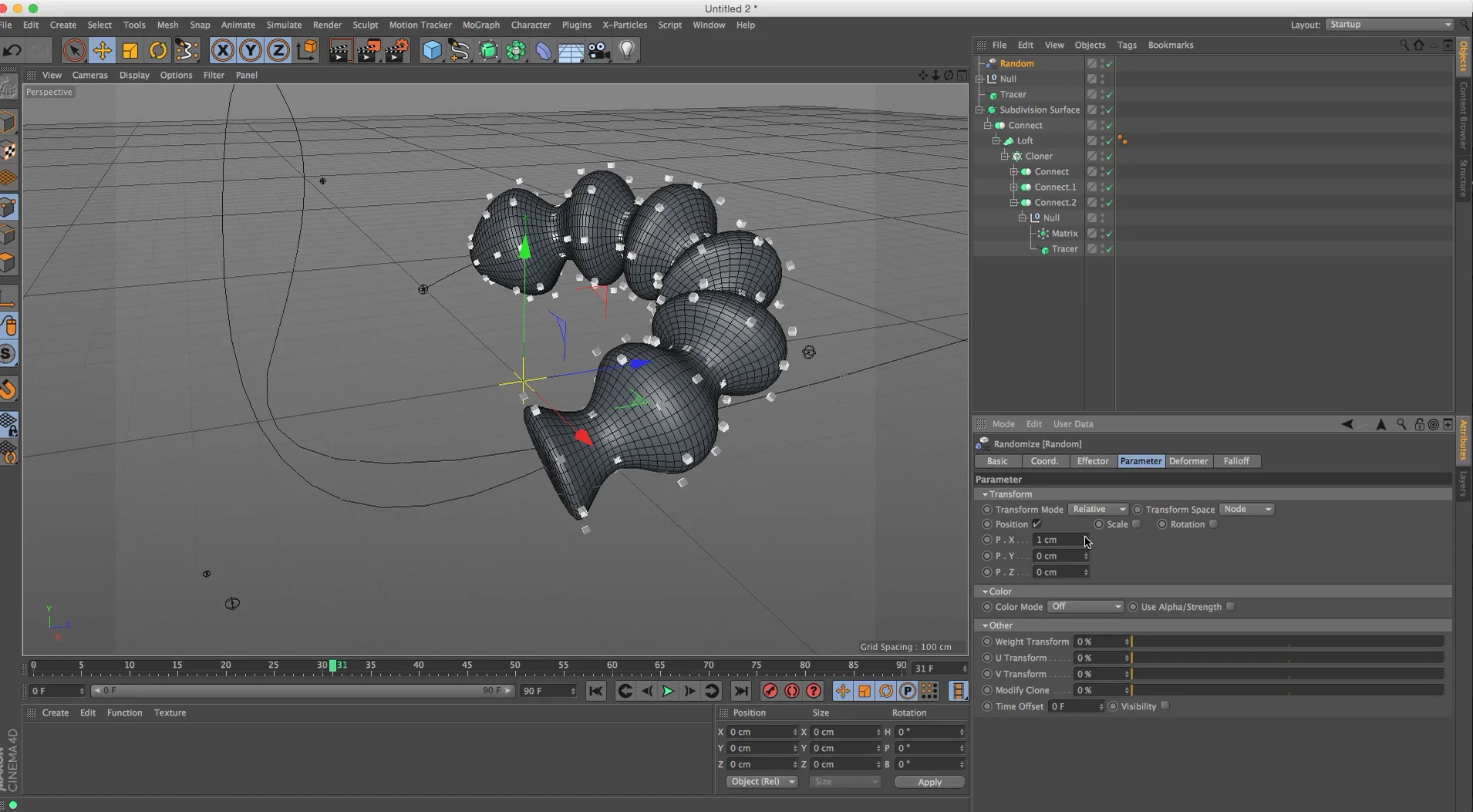The width and height of the screenshot is (1473, 812).
Task: Open the MoGraph menu
Action: click(x=480, y=25)
